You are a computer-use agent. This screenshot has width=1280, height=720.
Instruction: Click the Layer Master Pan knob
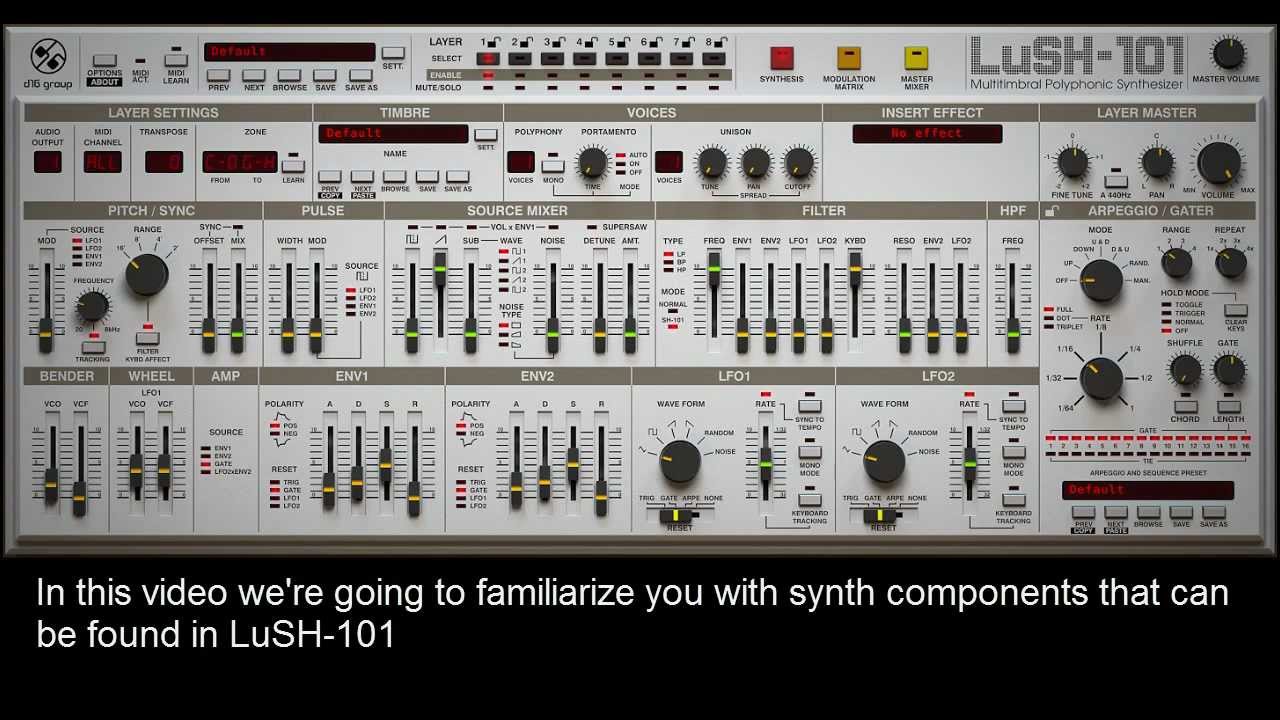[x=1157, y=162]
